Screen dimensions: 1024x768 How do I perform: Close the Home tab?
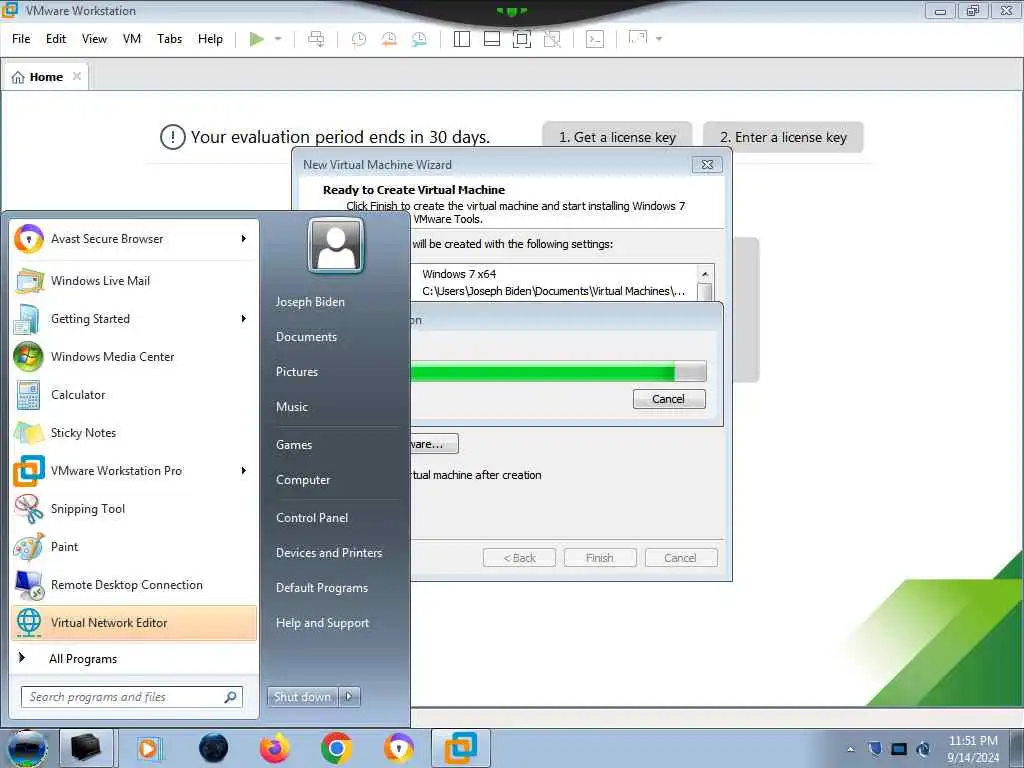click(77, 76)
